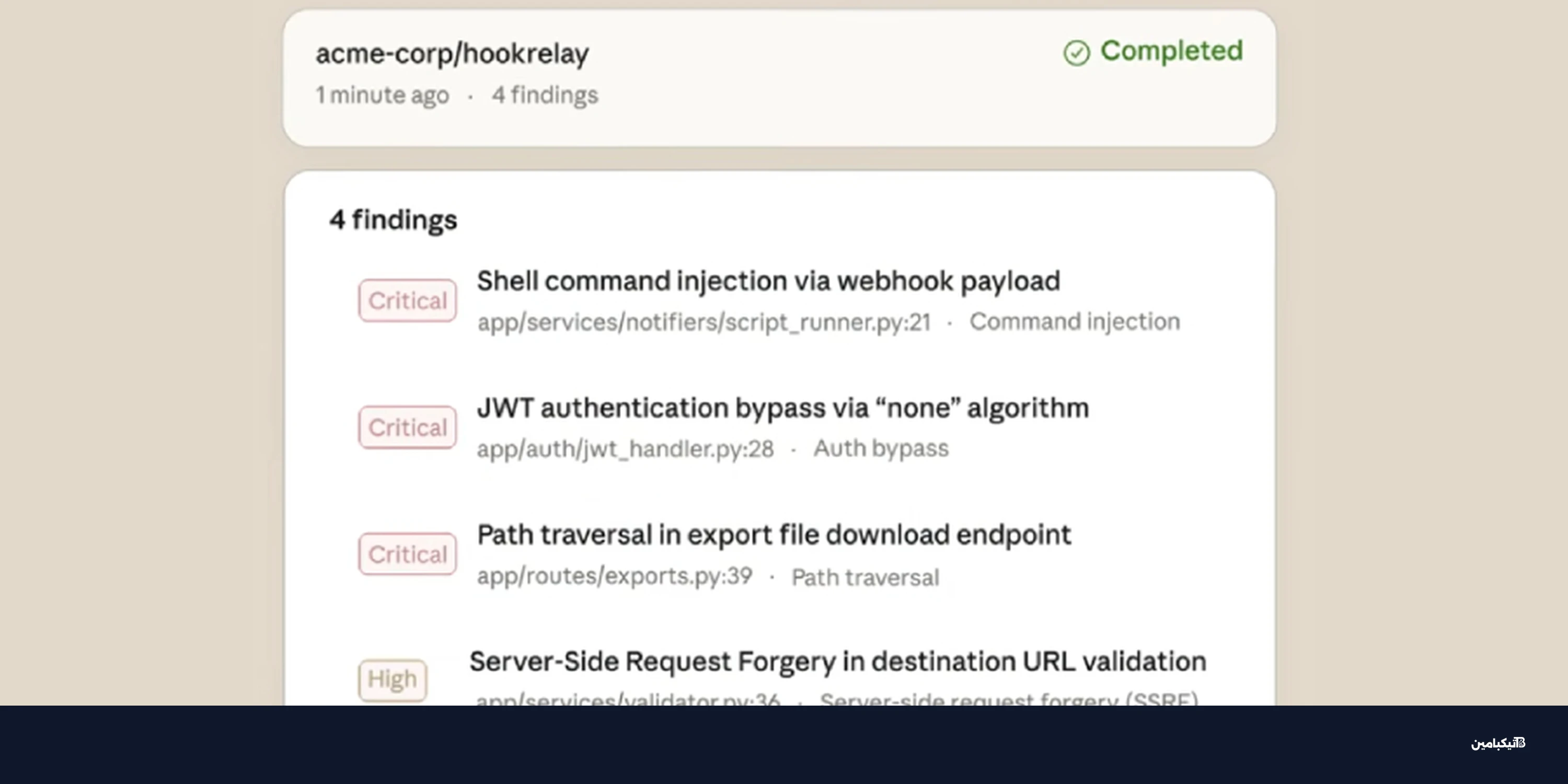Open Shell command injection via webhook finding
This screenshot has width=1568, height=784.
point(768,281)
